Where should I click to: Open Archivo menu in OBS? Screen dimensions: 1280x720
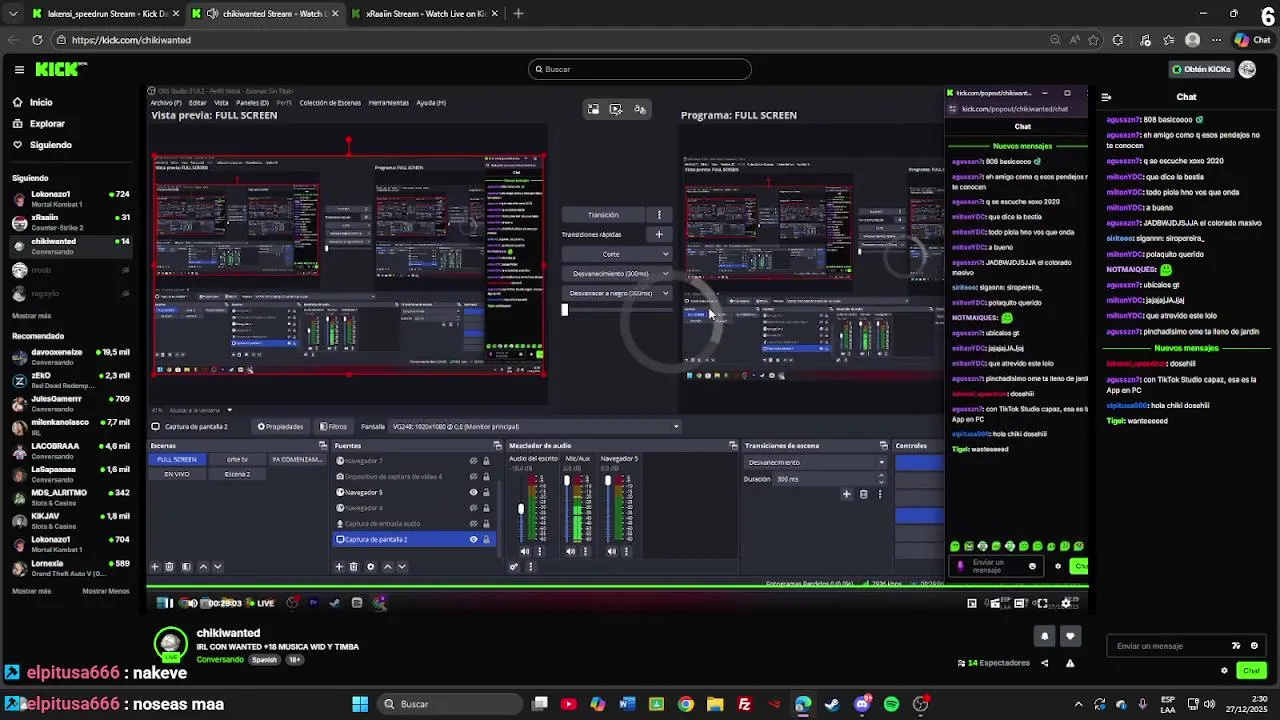(x=166, y=102)
